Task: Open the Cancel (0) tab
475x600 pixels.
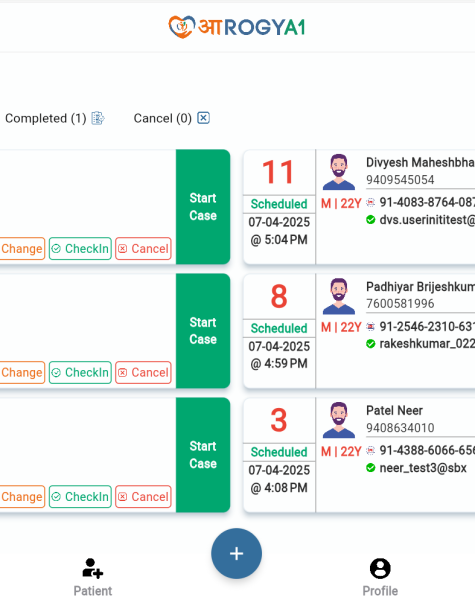Action: 171,118
